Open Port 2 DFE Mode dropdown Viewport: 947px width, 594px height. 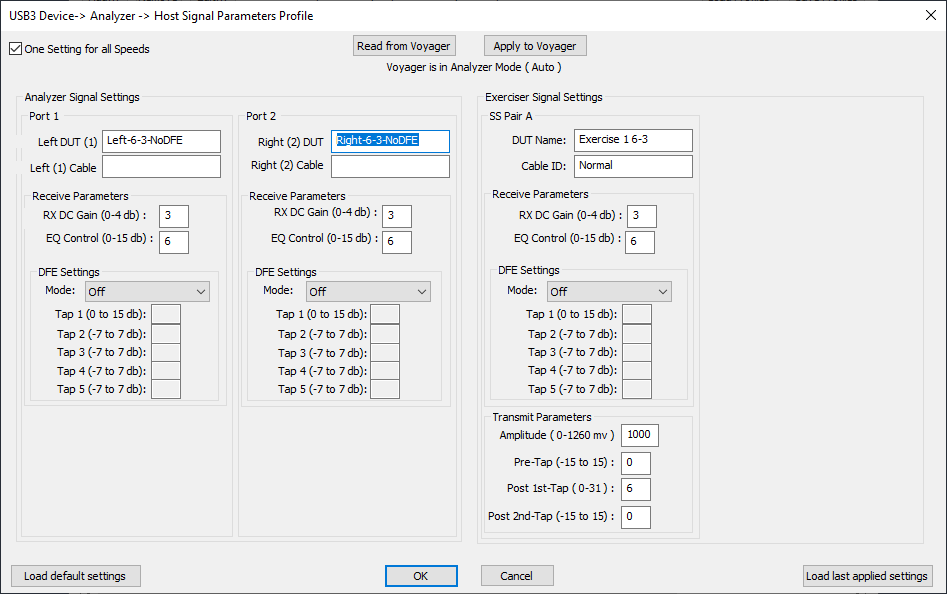click(368, 292)
